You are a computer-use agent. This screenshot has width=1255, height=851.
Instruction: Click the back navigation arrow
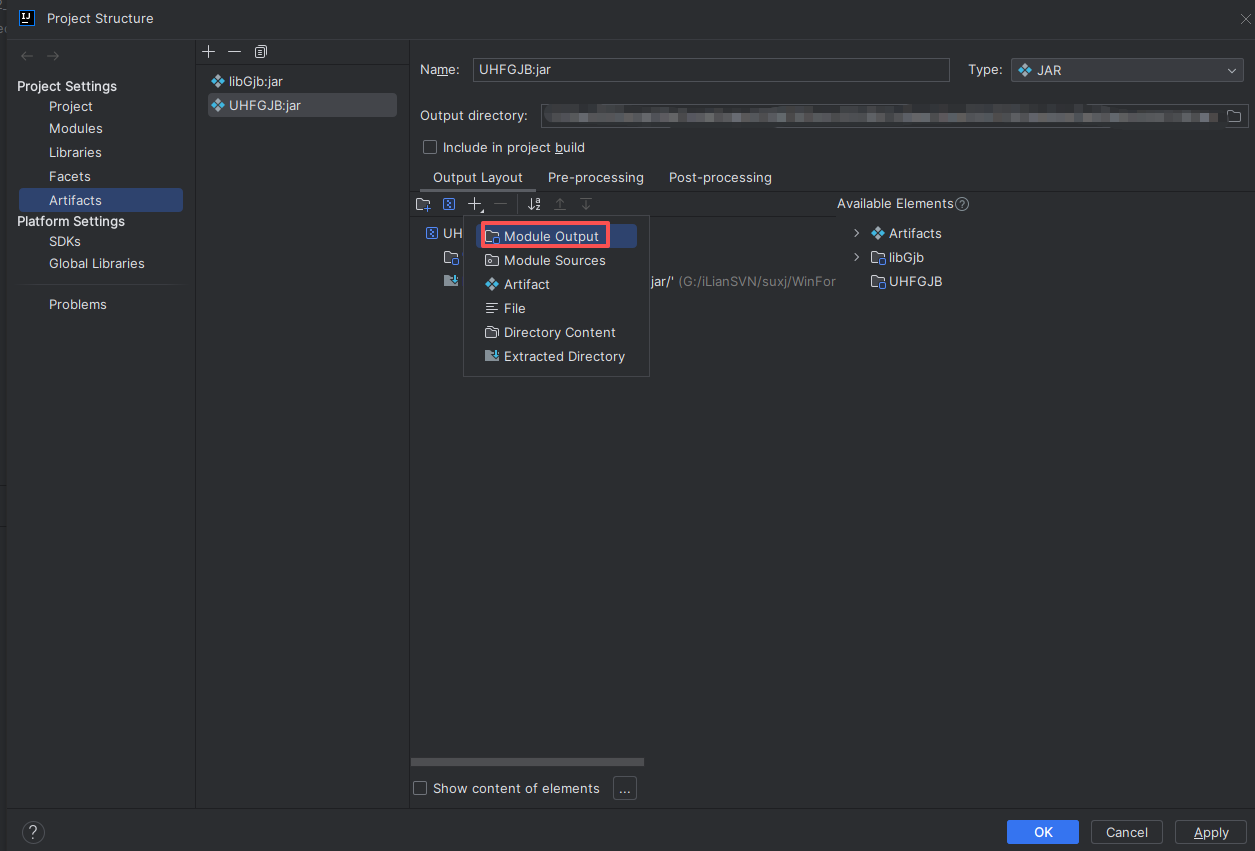27,56
